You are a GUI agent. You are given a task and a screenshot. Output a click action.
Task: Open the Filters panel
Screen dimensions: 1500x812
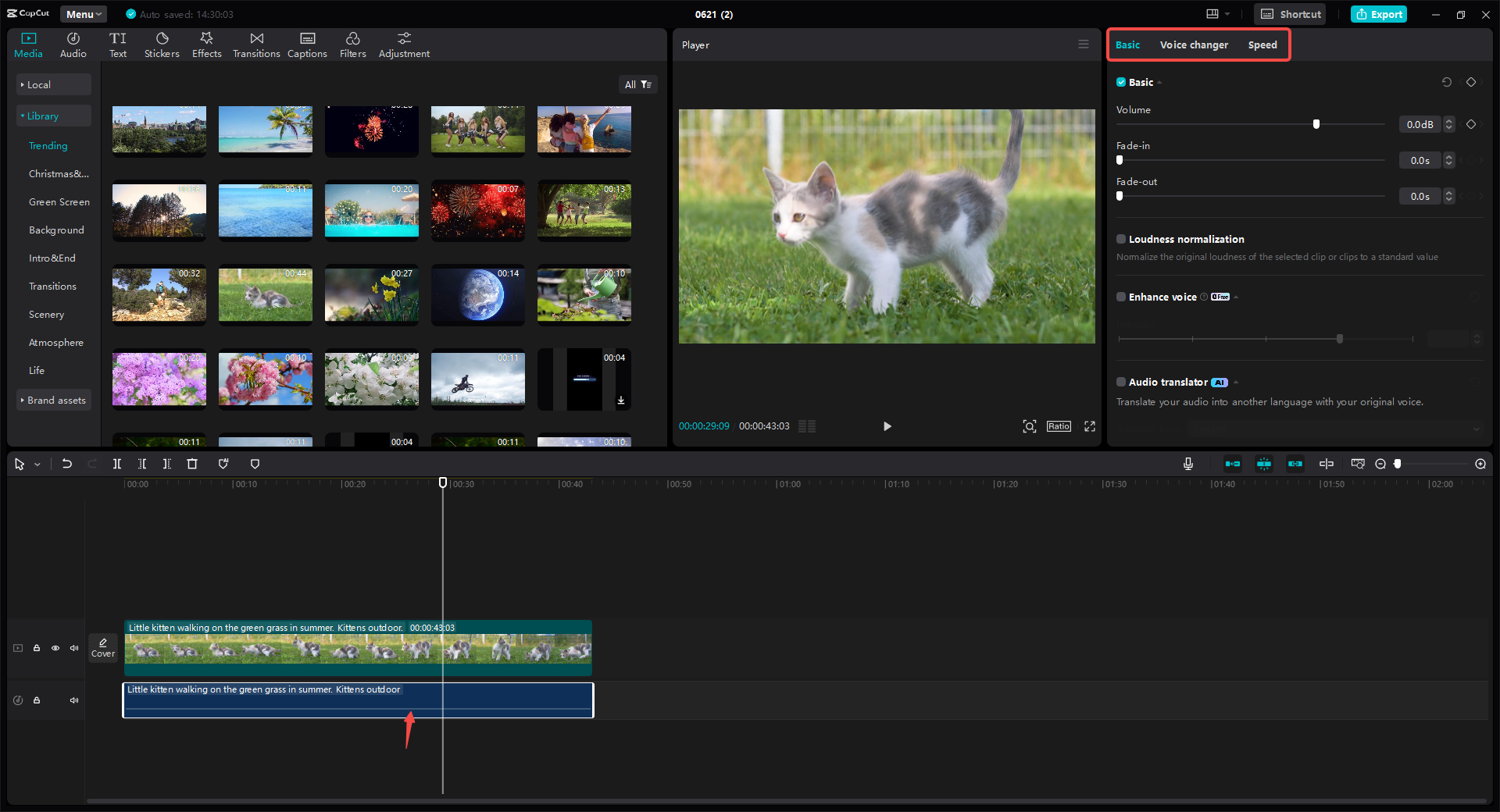tap(353, 45)
